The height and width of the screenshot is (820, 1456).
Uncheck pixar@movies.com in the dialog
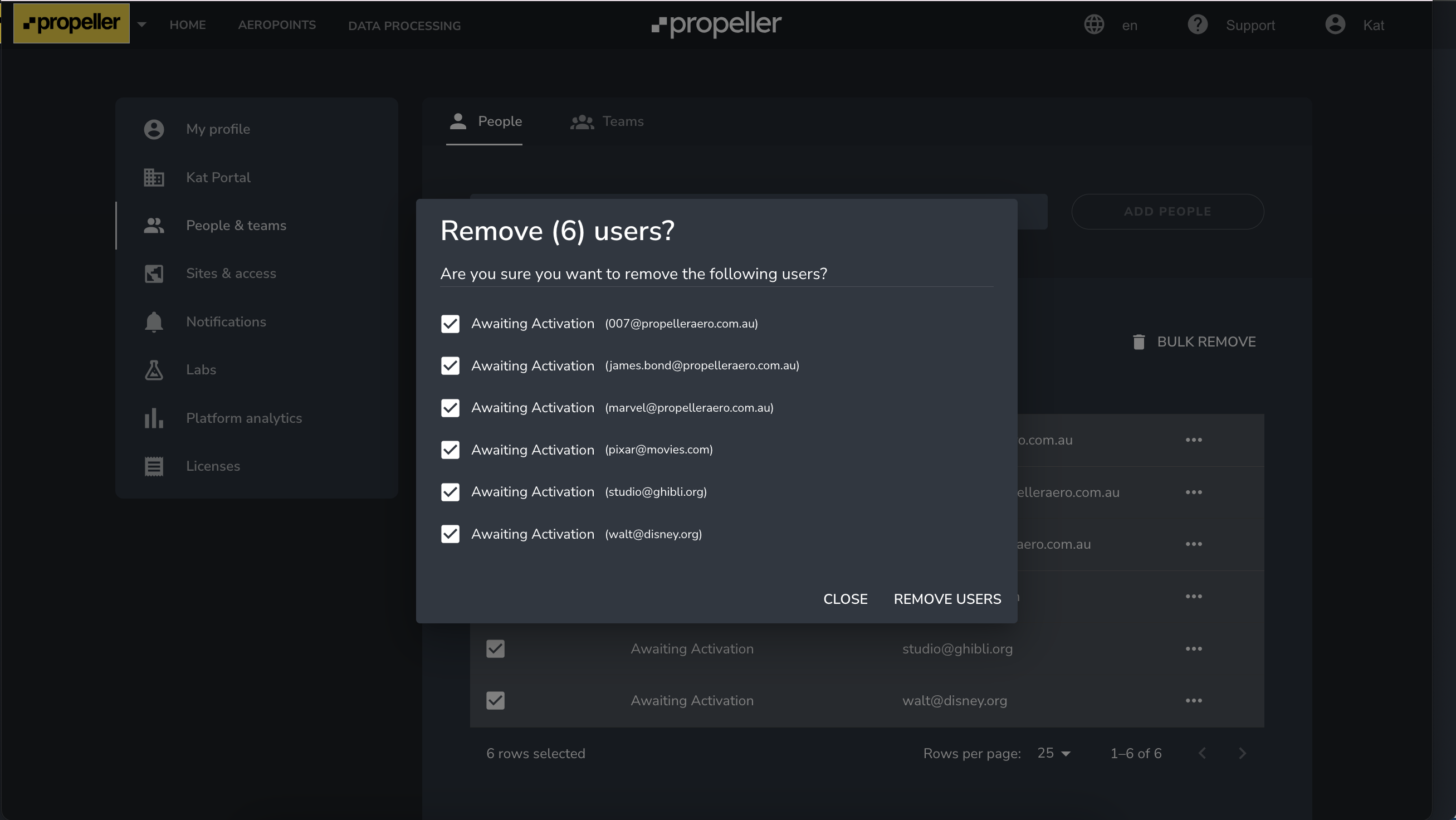pyautogui.click(x=450, y=450)
